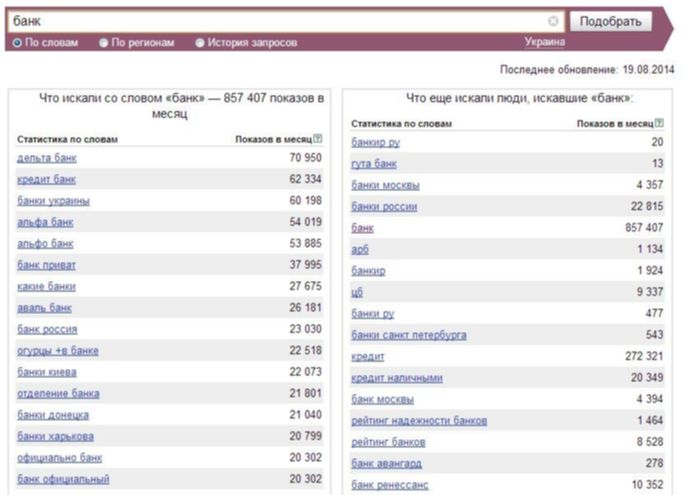Select the История запросов radio button
The height and width of the screenshot is (495, 688).
click(200, 43)
